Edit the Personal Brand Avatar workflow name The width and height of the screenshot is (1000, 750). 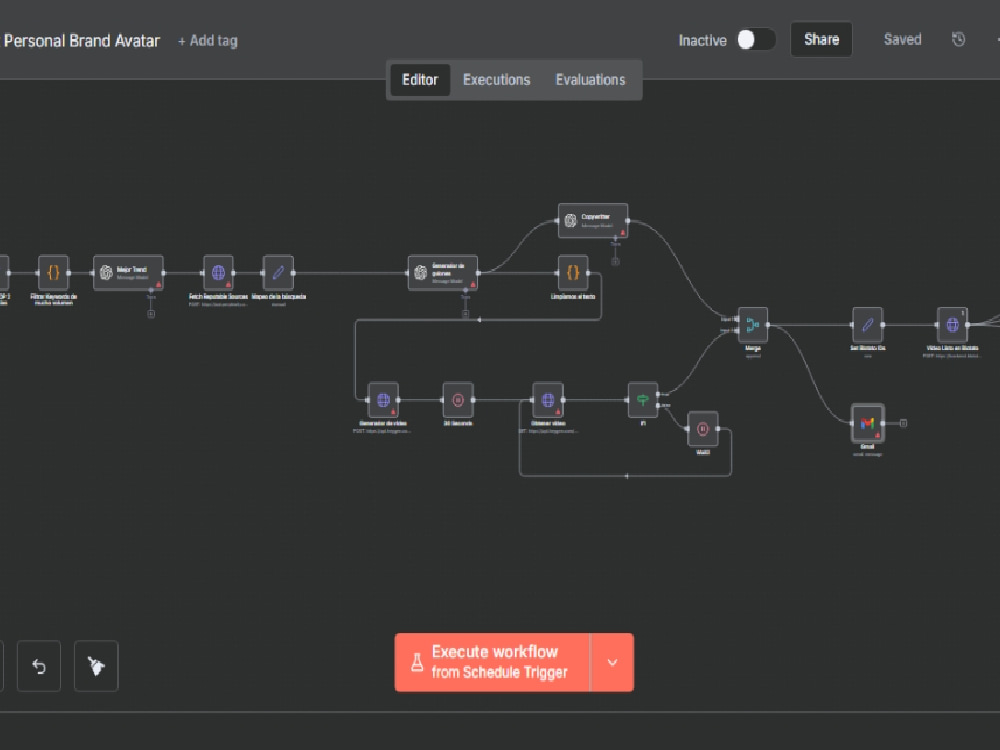pyautogui.click(x=82, y=41)
